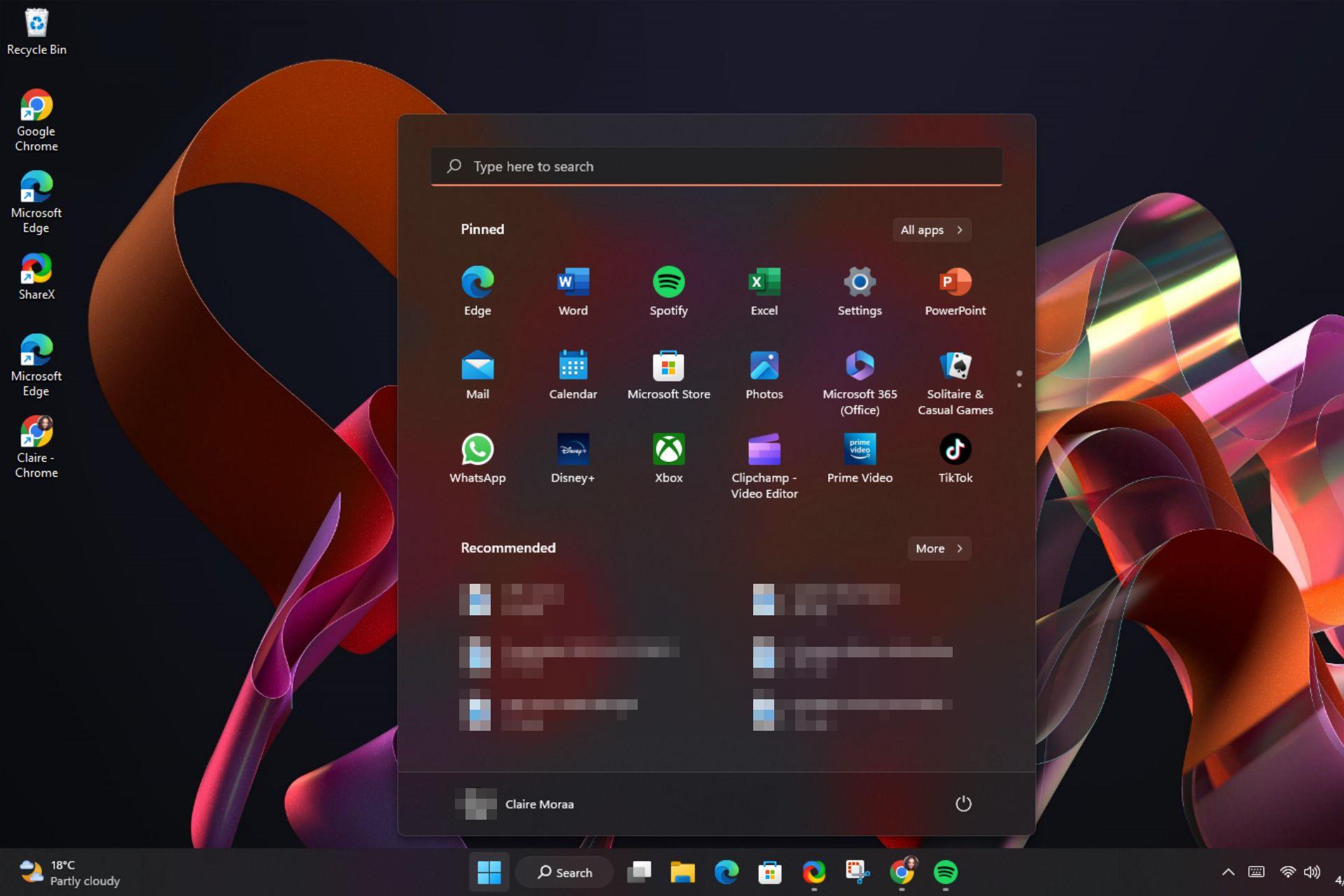This screenshot has height=896, width=1344.
Task: Click More in Recommended section
Action: (939, 548)
